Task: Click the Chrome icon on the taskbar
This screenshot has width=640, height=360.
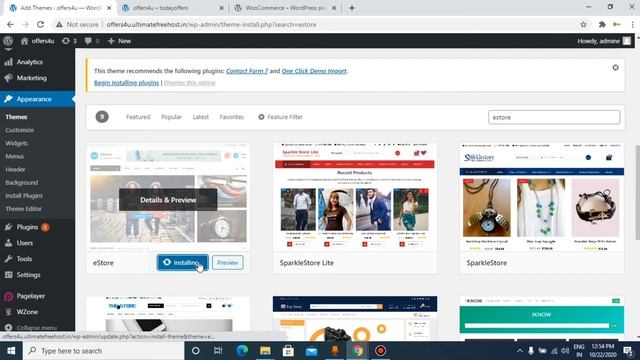Action: coord(358,351)
